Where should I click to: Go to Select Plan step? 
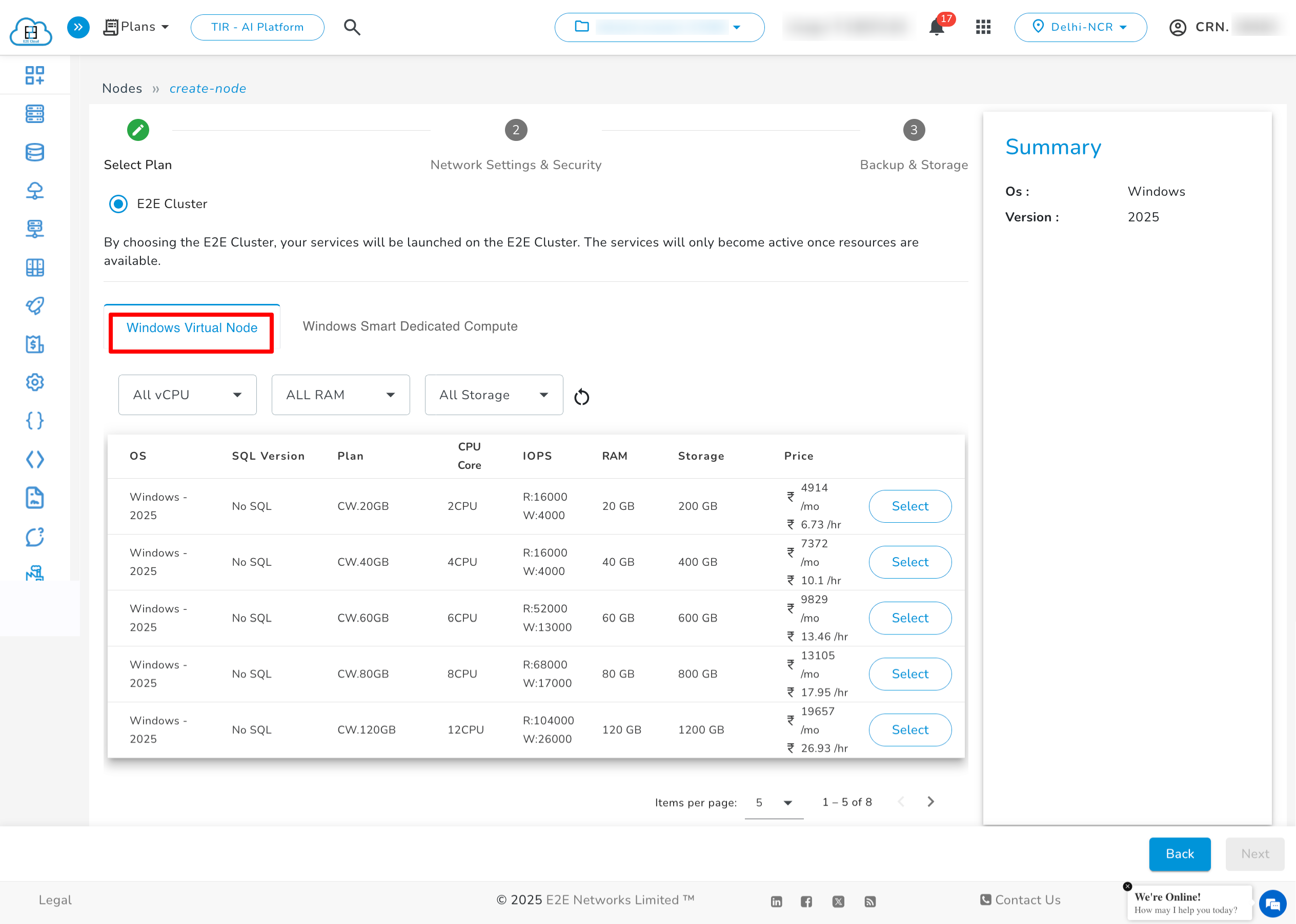pos(138,130)
